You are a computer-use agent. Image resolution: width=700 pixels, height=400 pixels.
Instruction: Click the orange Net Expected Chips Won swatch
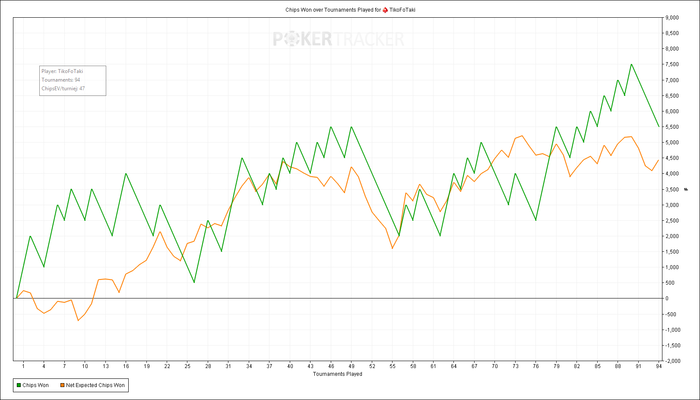coord(62,385)
